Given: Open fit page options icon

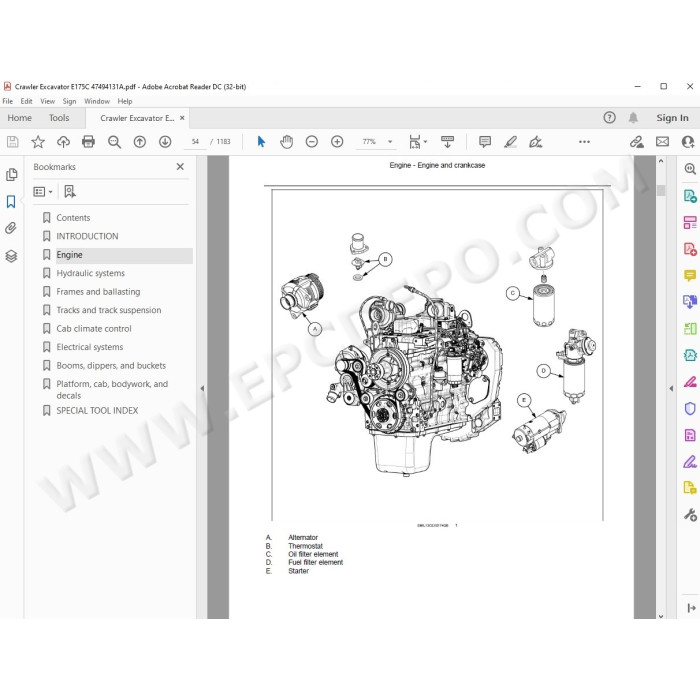Looking at the screenshot, I should [x=417, y=142].
